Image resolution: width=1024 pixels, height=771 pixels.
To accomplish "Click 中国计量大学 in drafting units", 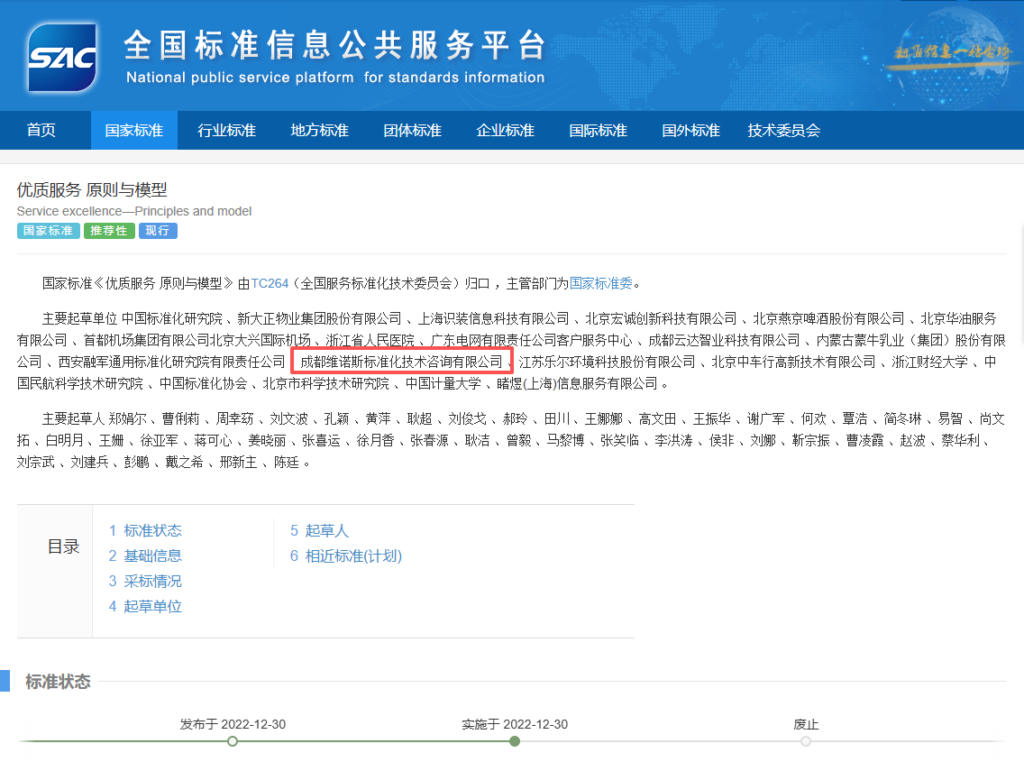I will point(443,383).
